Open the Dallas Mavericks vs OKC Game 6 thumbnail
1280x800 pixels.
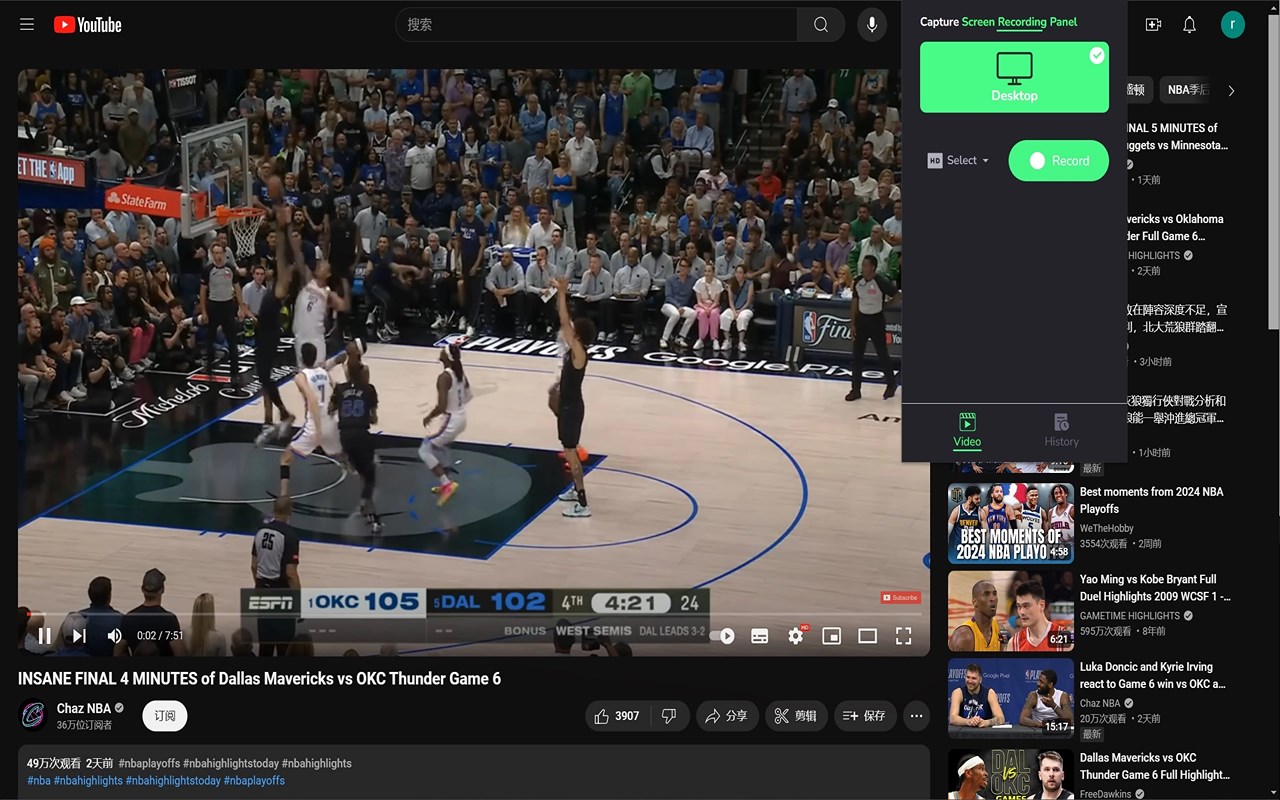click(1011, 775)
